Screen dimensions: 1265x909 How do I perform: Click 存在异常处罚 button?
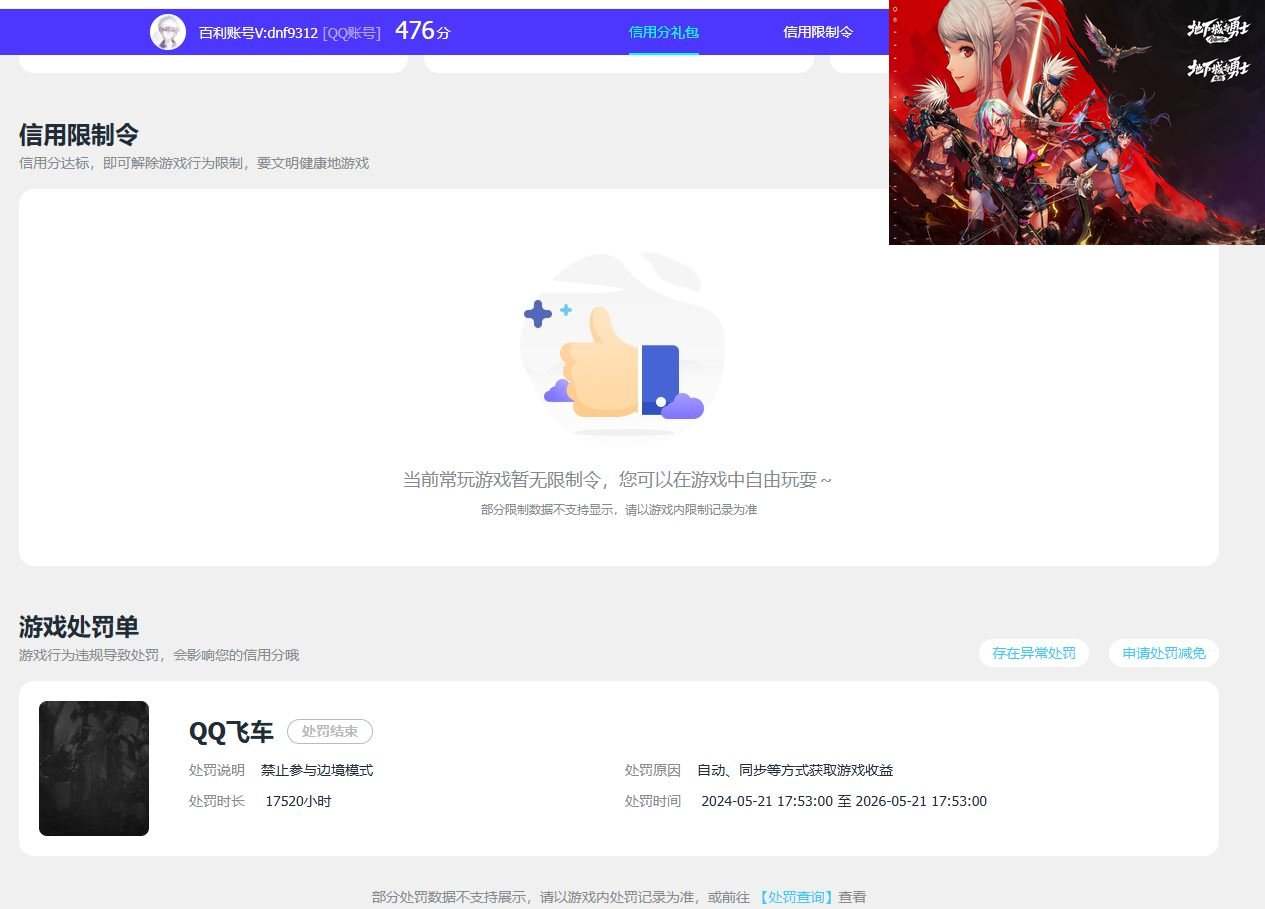click(x=1034, y=653)
